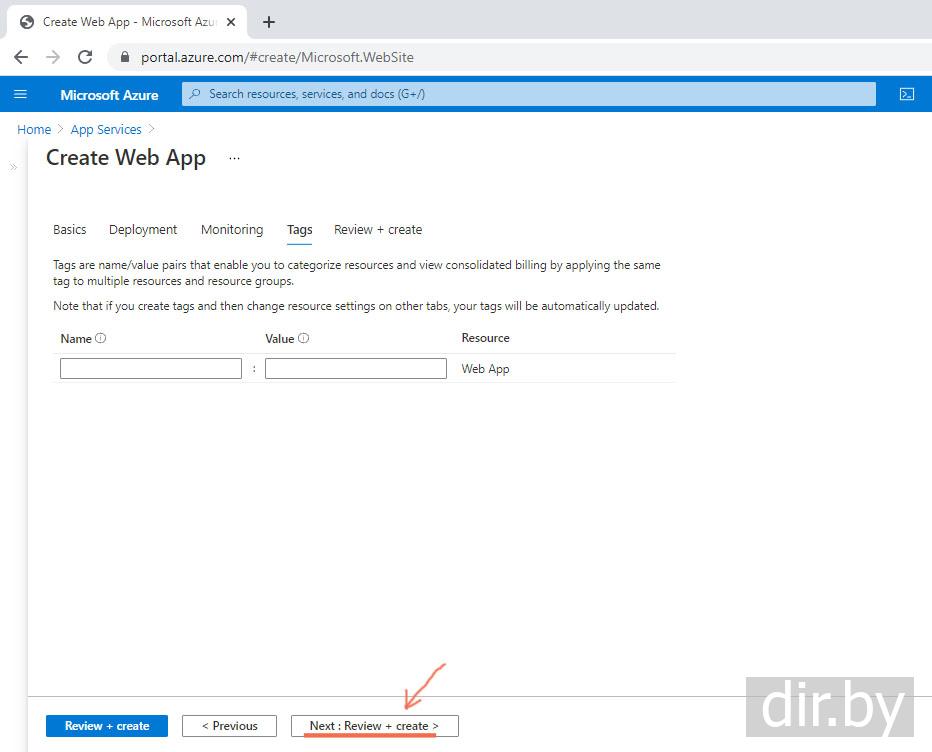
Task: Open the Monitoring tab
Action: point(232,230)
